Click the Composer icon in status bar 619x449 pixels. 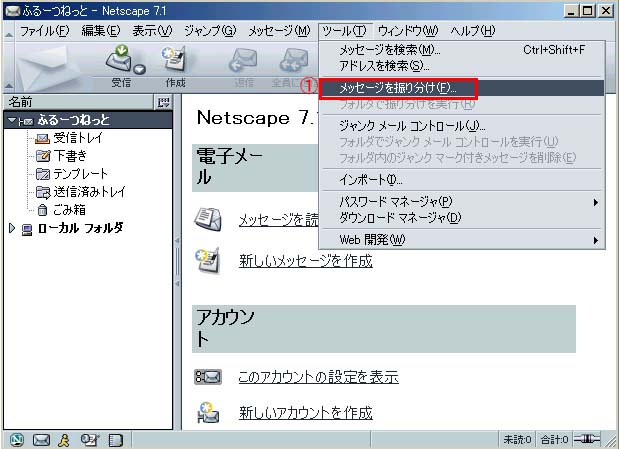91,440
